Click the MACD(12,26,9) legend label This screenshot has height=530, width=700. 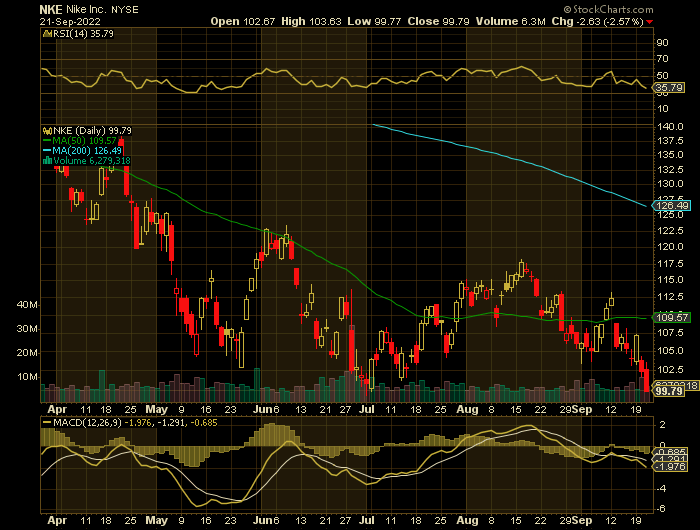(87, 422)
